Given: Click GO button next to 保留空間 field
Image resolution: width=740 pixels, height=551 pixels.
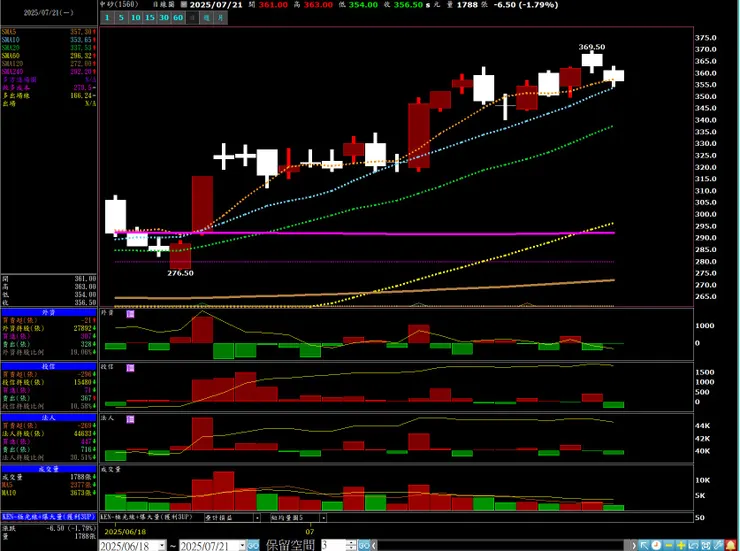Looking at the screenshot, I should [364, 546].
